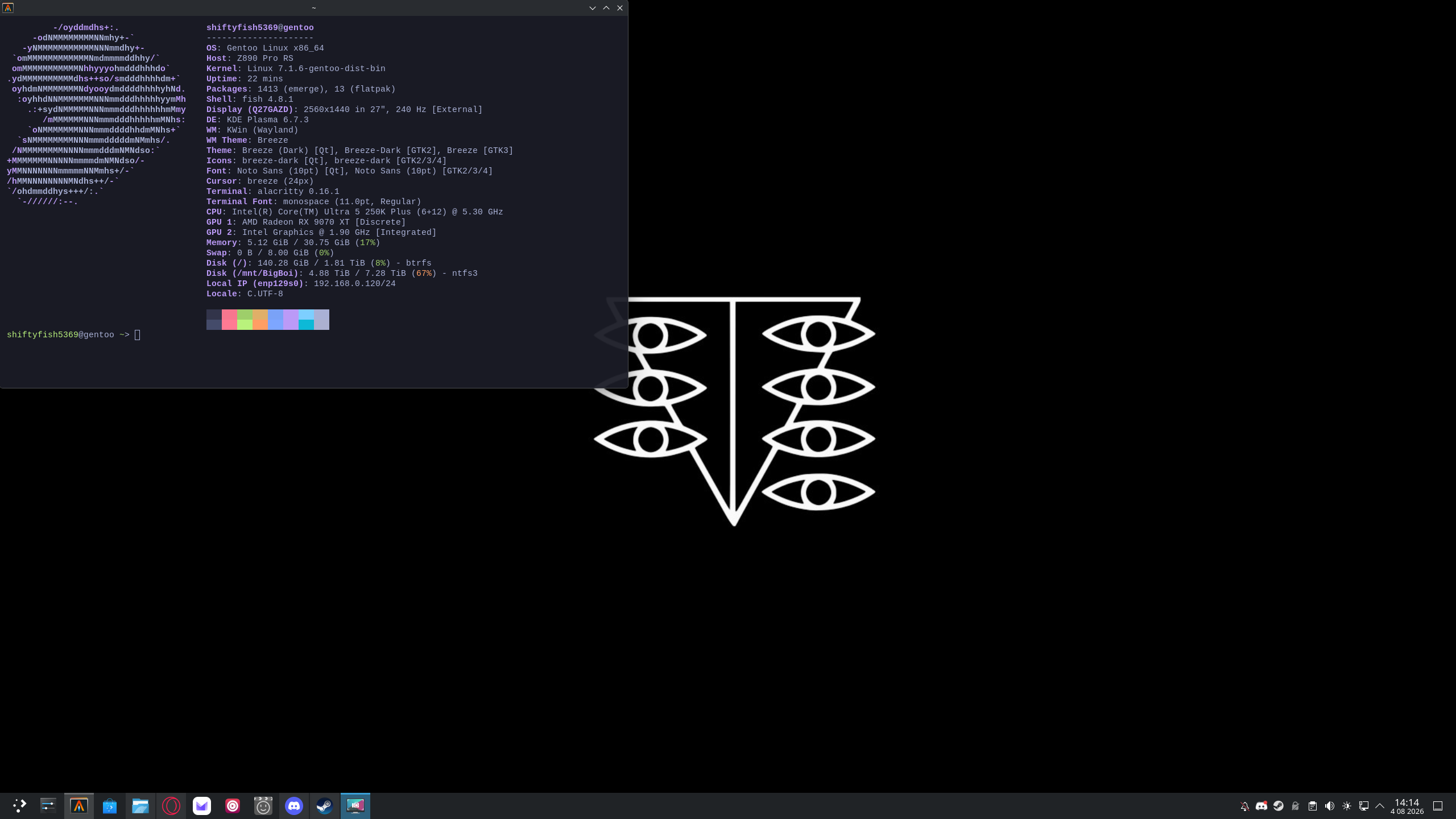Click the "Memory: 5.12 GiB / 30.75 GiB" line
Screen dimensions: 1456x819
click(x=293, y=243)
